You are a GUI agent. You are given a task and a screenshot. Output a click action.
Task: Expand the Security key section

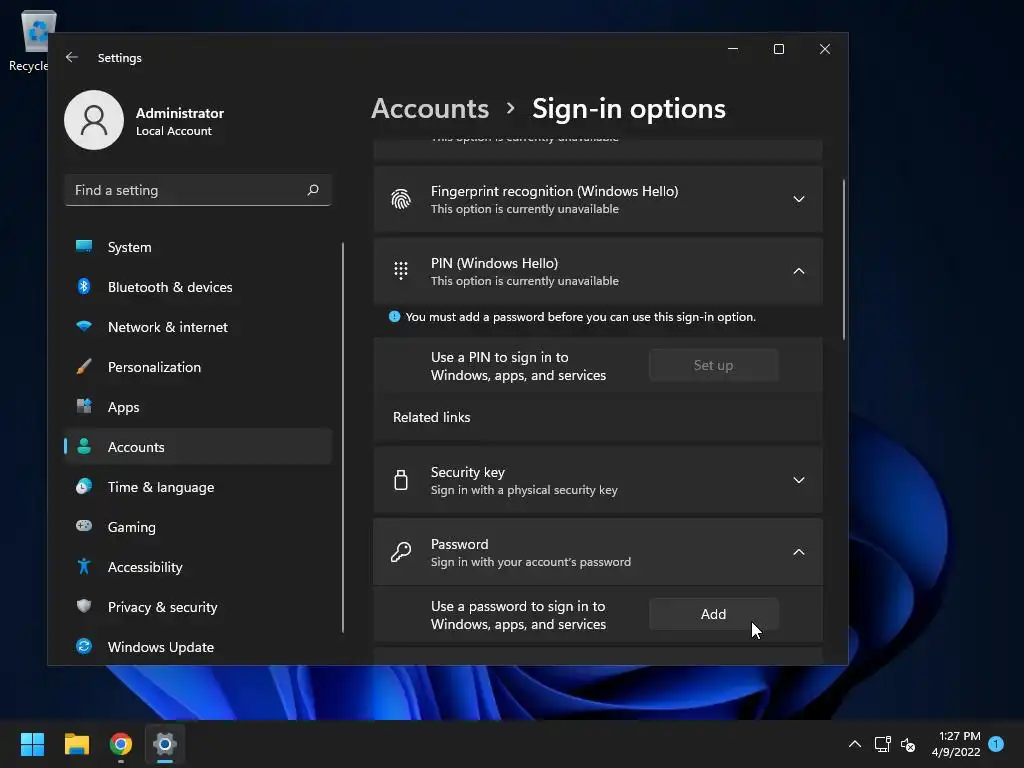click(799, 480)
